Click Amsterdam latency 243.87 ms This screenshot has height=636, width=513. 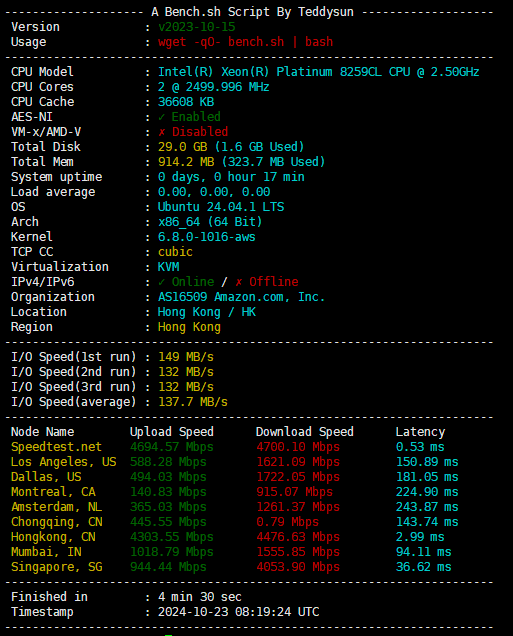[x=427, y=507]
